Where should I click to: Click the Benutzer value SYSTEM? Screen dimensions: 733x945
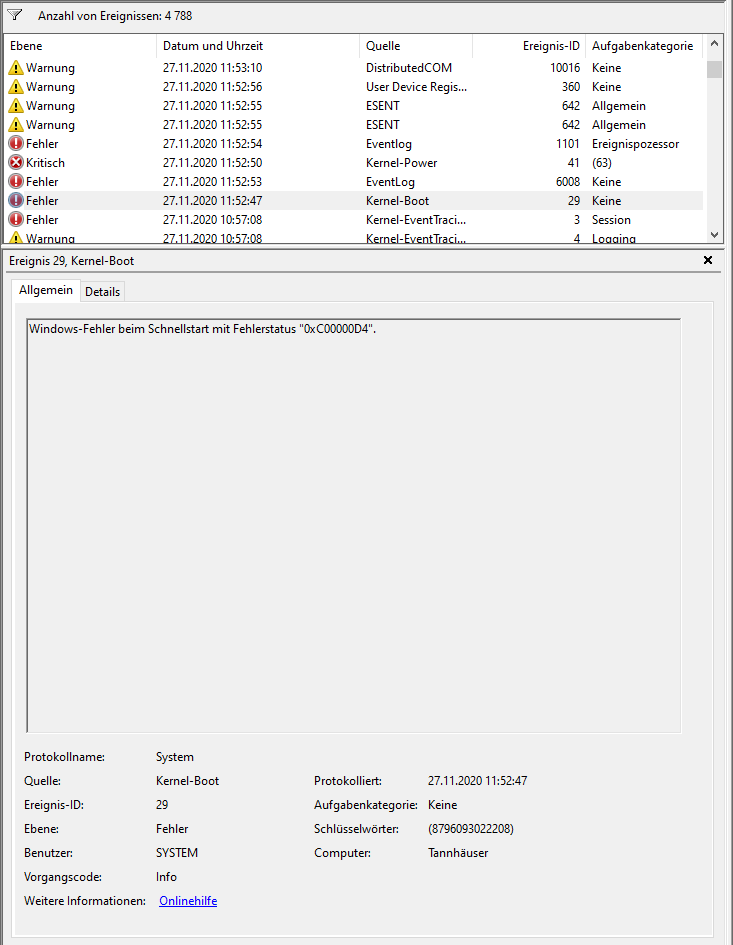pyautogui.click(x=177, y=853)
